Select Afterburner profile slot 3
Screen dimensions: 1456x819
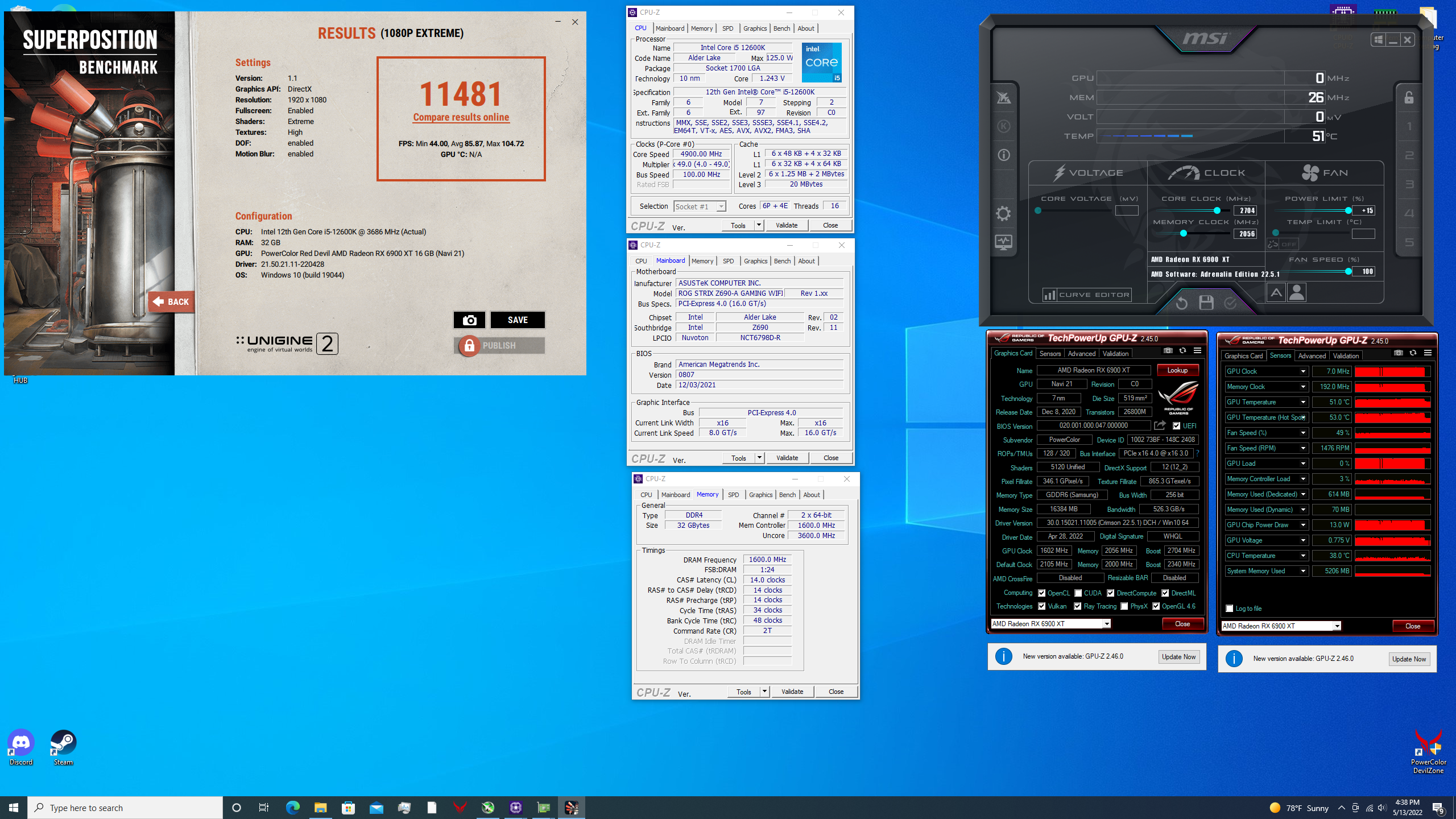pyautogui.click(x=1409, y=184)
